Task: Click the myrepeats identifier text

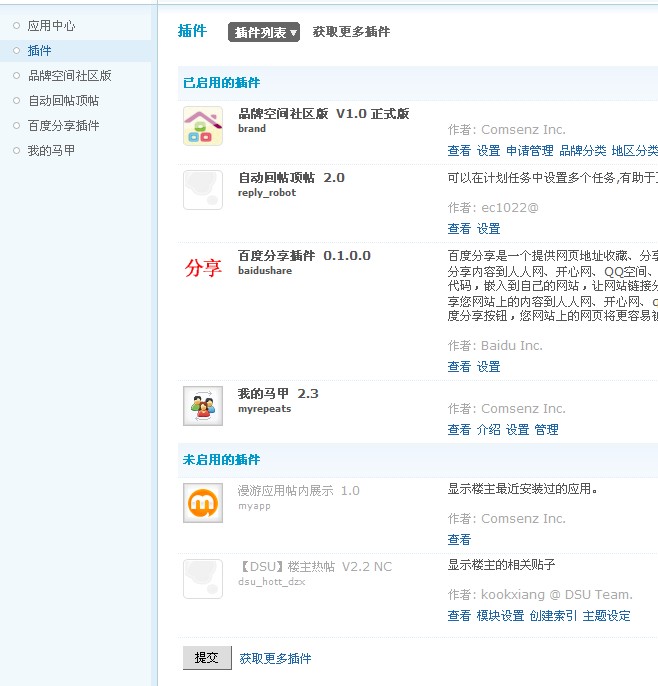Action: click(x=264, y=409)
